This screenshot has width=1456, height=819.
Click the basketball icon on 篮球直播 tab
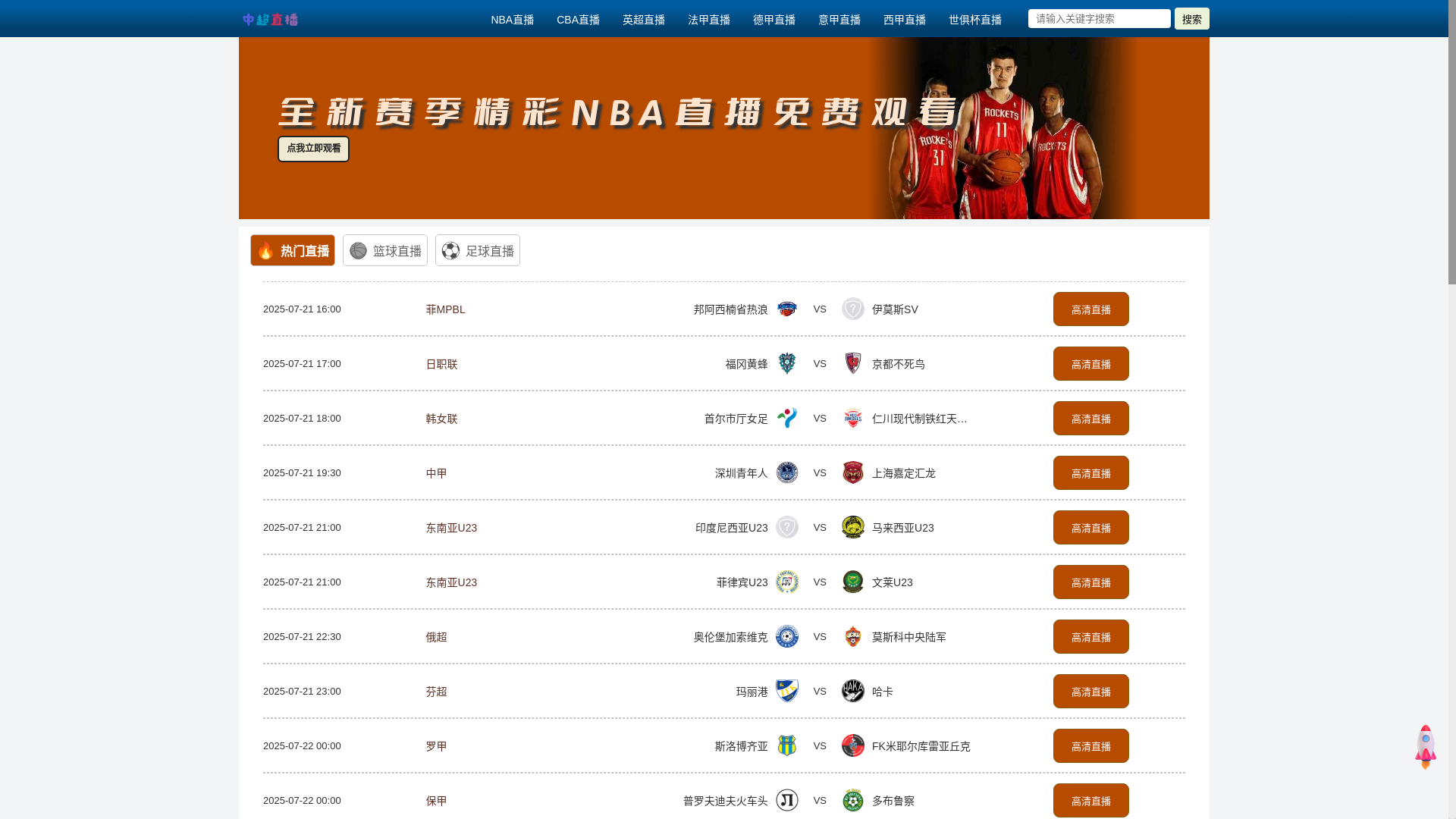358,250
